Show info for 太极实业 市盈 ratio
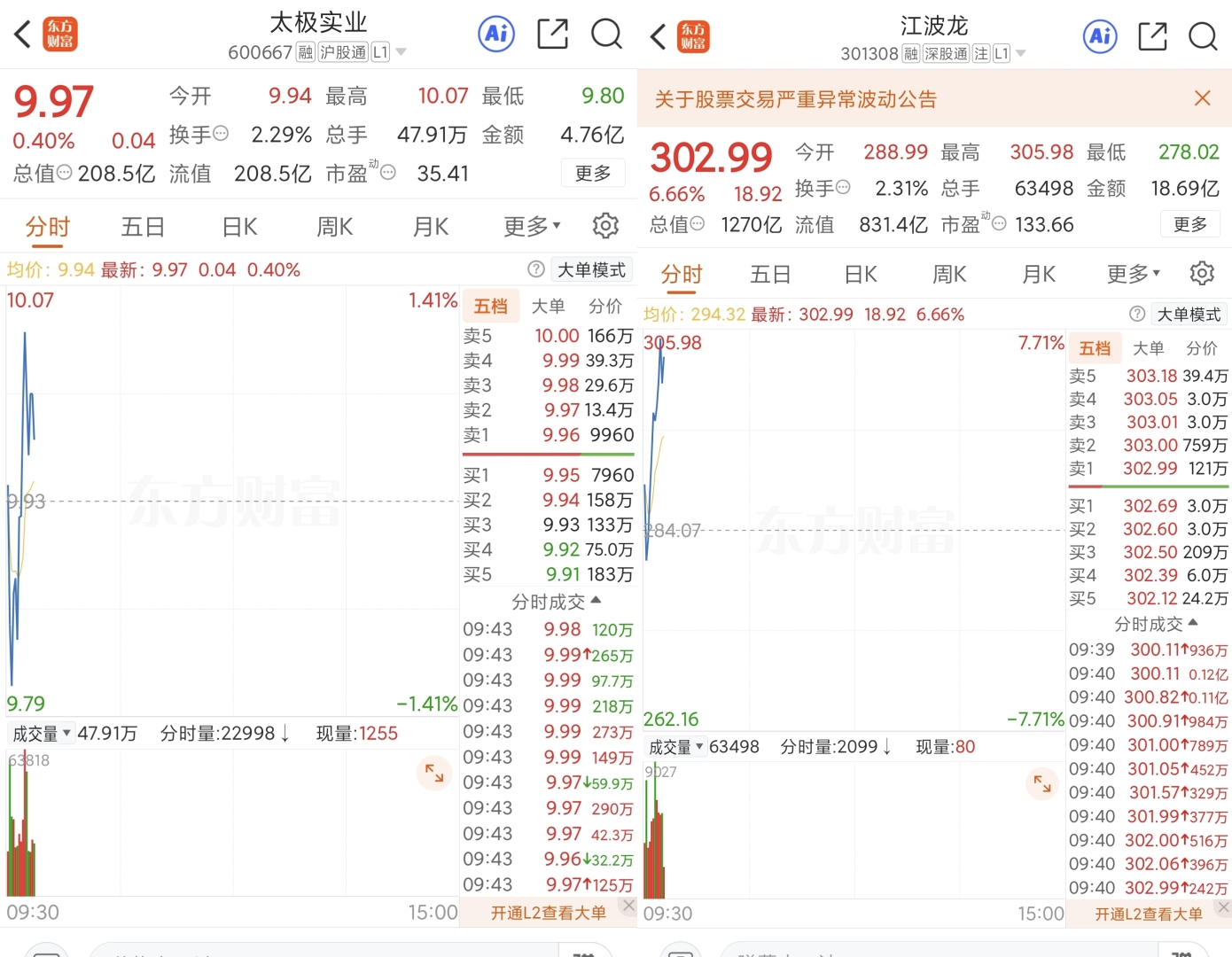 coord(387,173)
